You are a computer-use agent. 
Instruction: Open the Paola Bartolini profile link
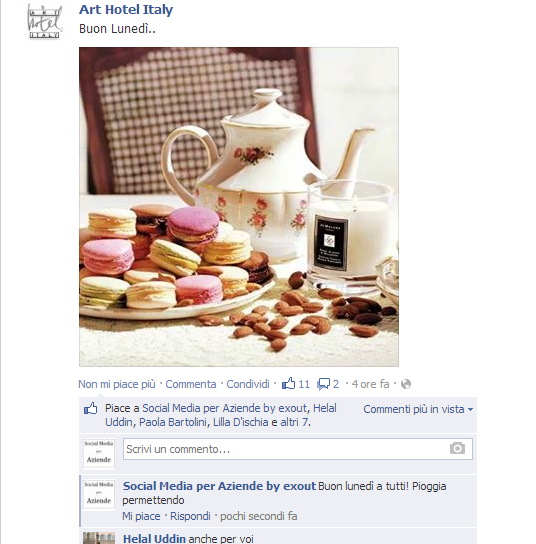[173, 422]
